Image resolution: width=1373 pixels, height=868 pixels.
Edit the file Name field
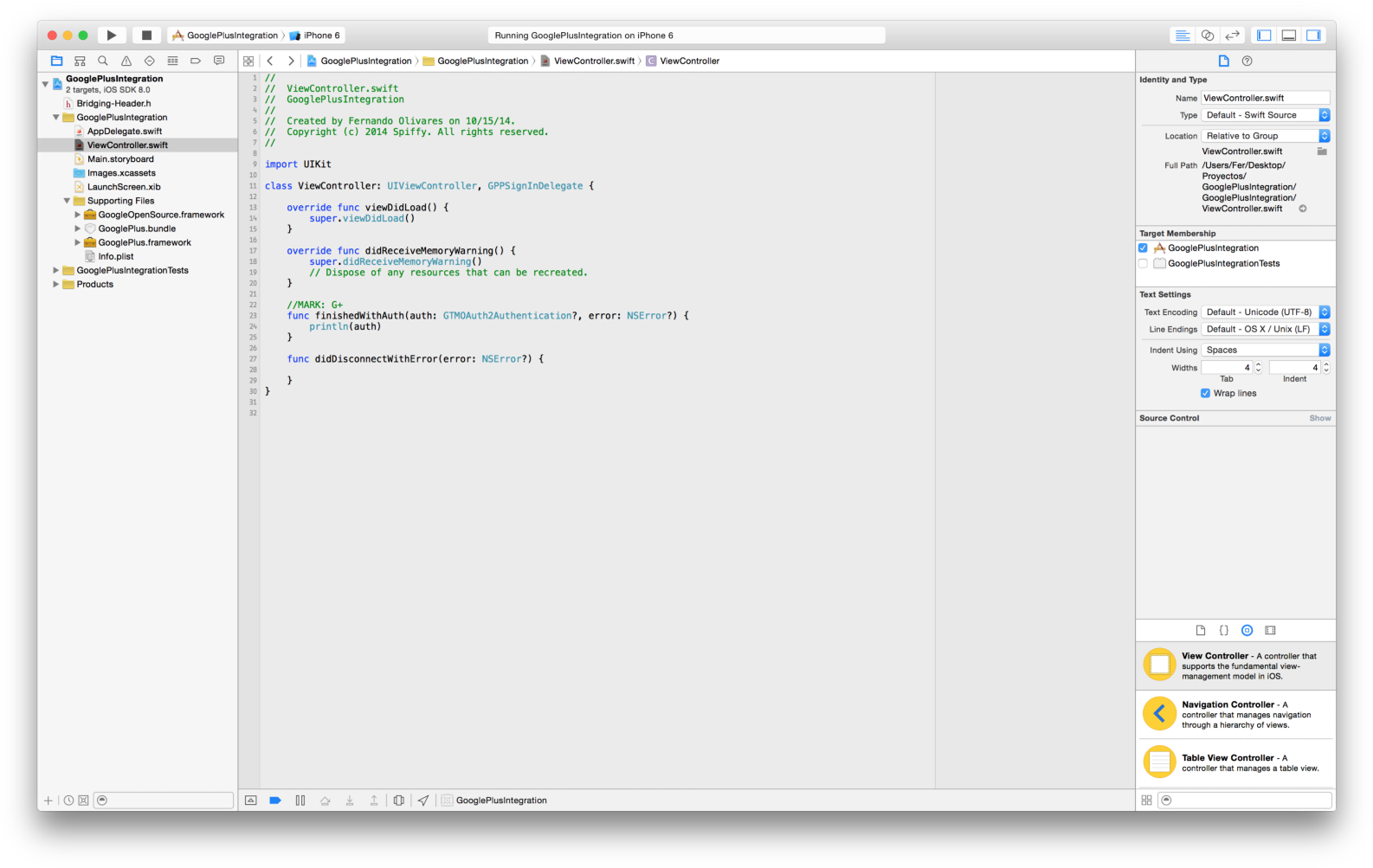coord(1265,98)
